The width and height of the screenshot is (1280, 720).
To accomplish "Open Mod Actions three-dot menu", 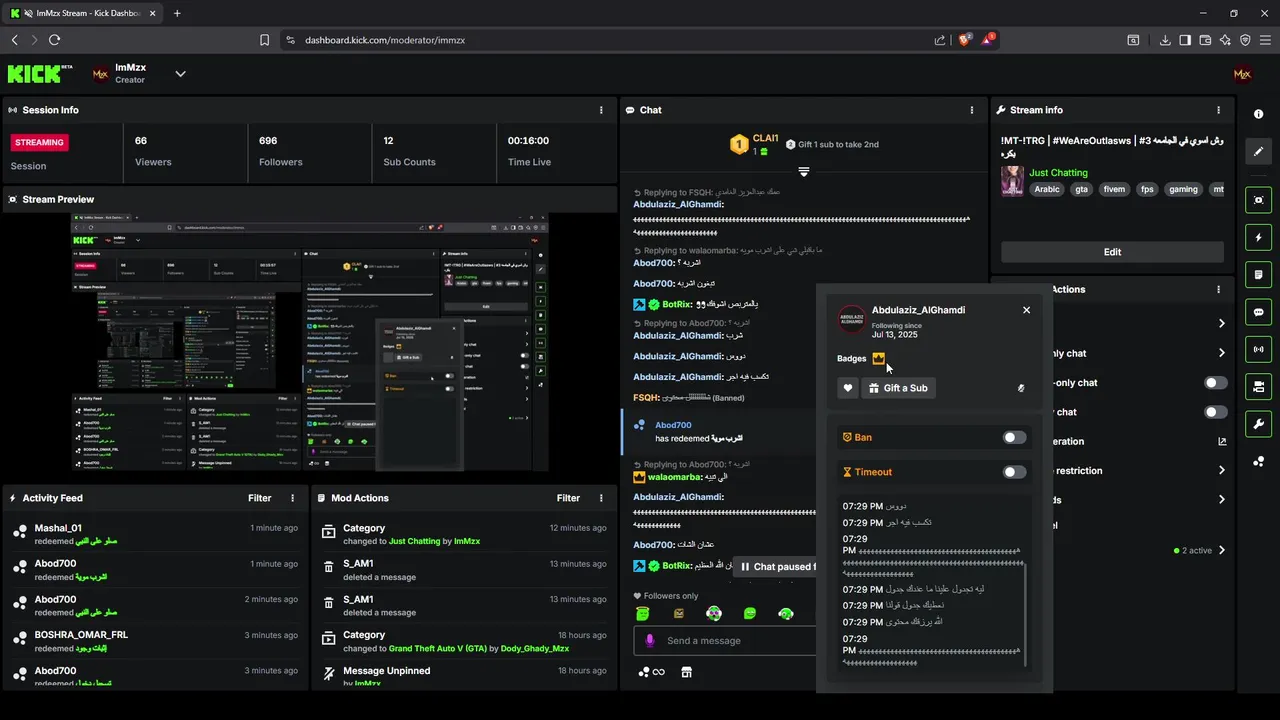I will (x=601, y=498).
